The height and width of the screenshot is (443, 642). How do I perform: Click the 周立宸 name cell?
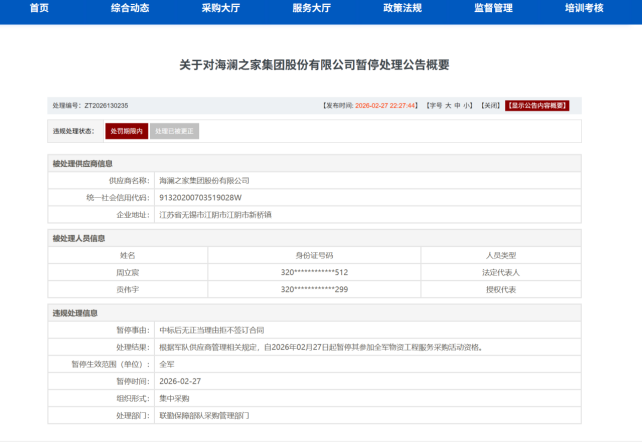pos(127,272)
